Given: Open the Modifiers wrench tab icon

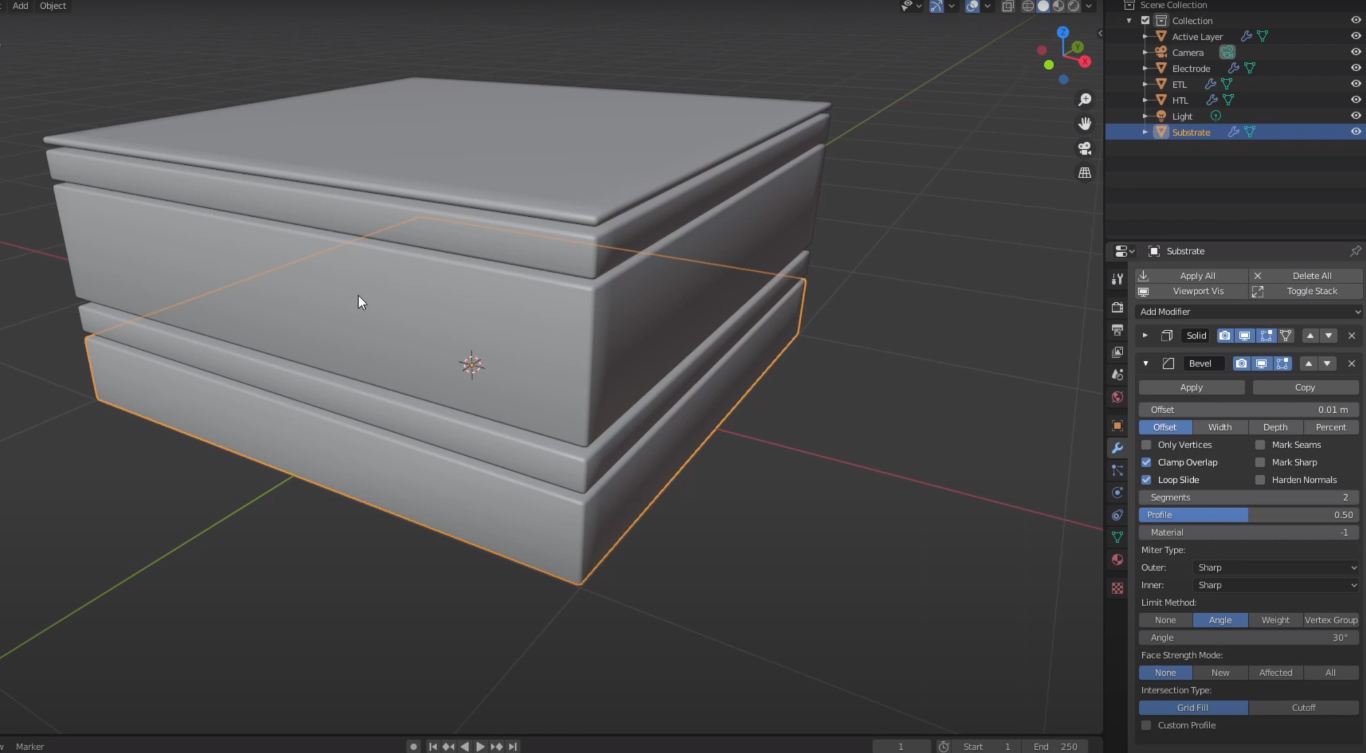Looking at the screenshot, I should pos(1118,448).
